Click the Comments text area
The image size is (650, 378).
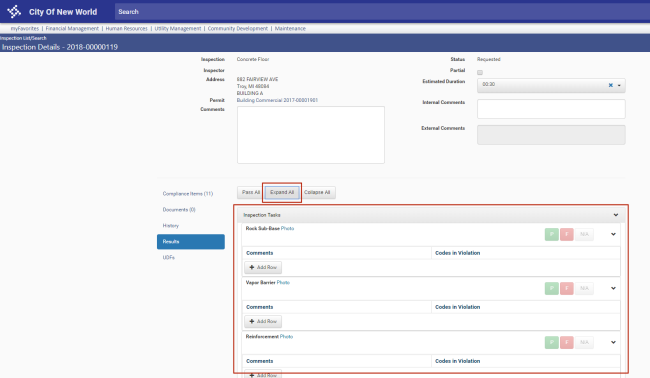311,135
